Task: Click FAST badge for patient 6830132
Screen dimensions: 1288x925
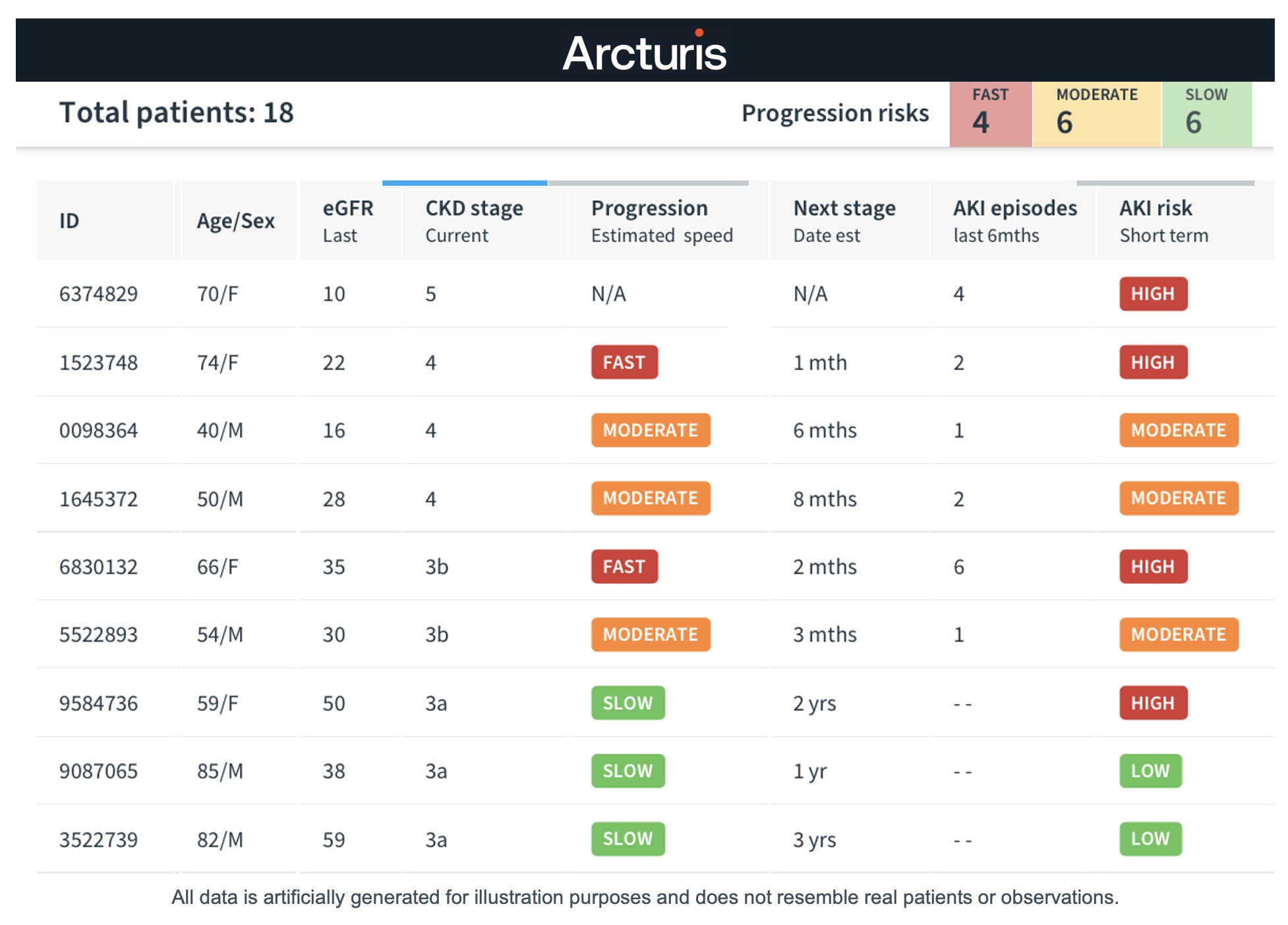Action: [x=624, y=567]
